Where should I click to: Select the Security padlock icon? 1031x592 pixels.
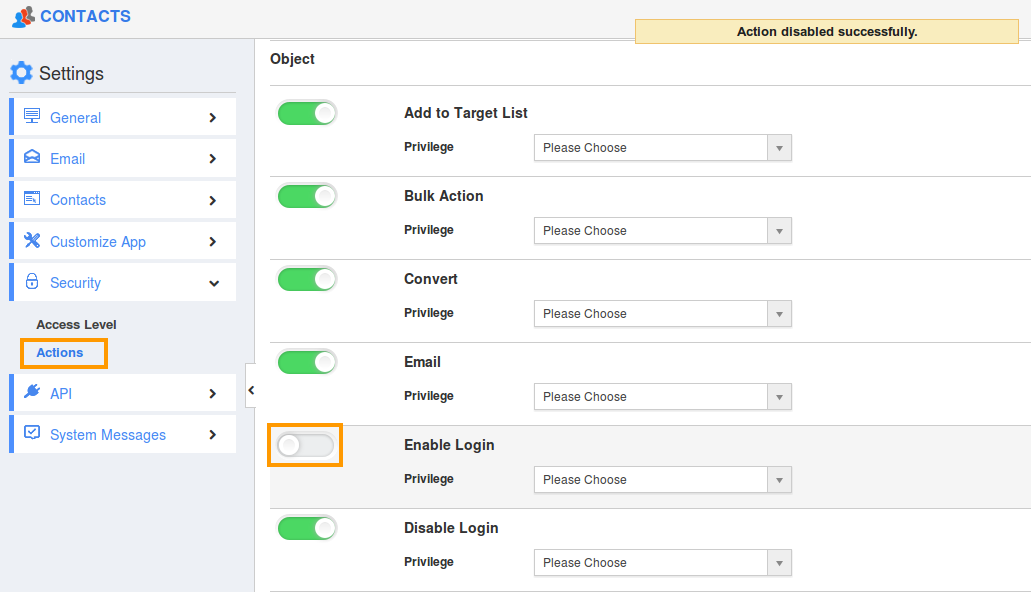click(x=31, y=282)
